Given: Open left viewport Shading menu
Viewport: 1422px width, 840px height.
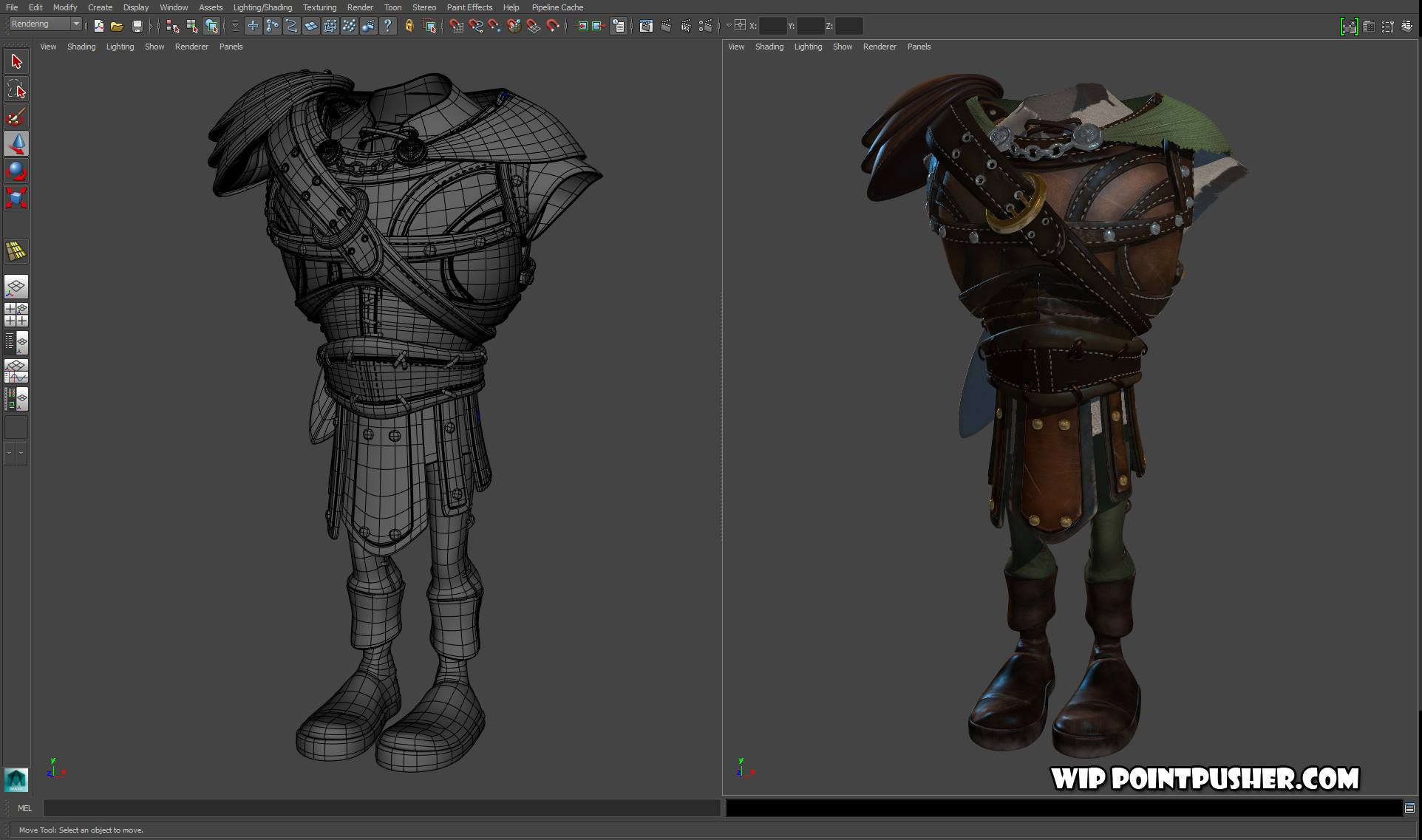Looking at the screenshot, I should pos(81,47).
